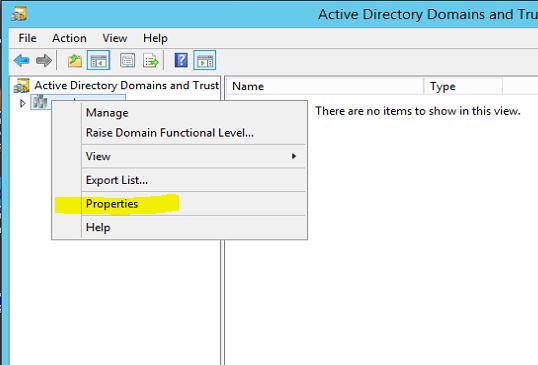Toggle the Show/Hide Console Tree icon

tap(98, 60)
